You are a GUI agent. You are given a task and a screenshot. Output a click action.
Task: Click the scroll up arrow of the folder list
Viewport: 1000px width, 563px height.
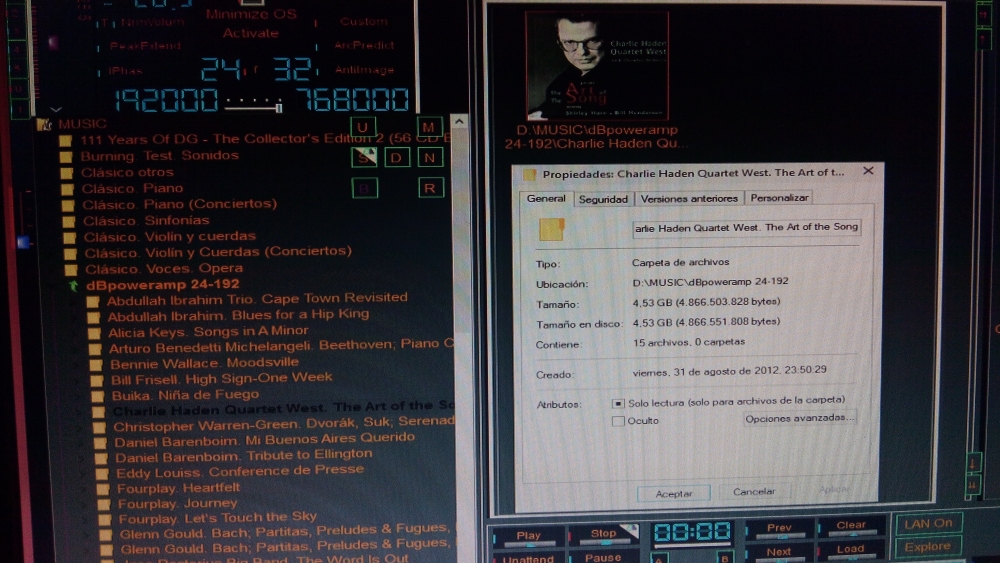pos(459,121)
